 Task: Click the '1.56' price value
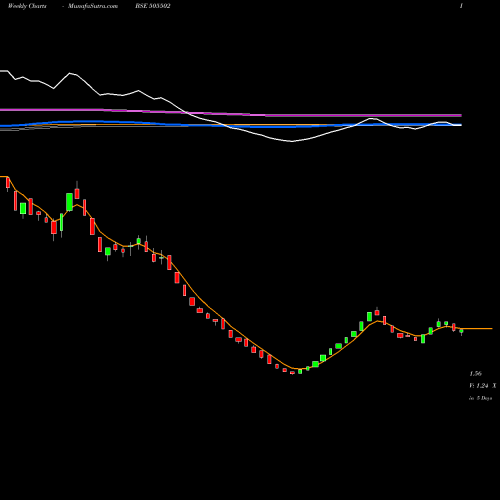[x=476, y=373]
